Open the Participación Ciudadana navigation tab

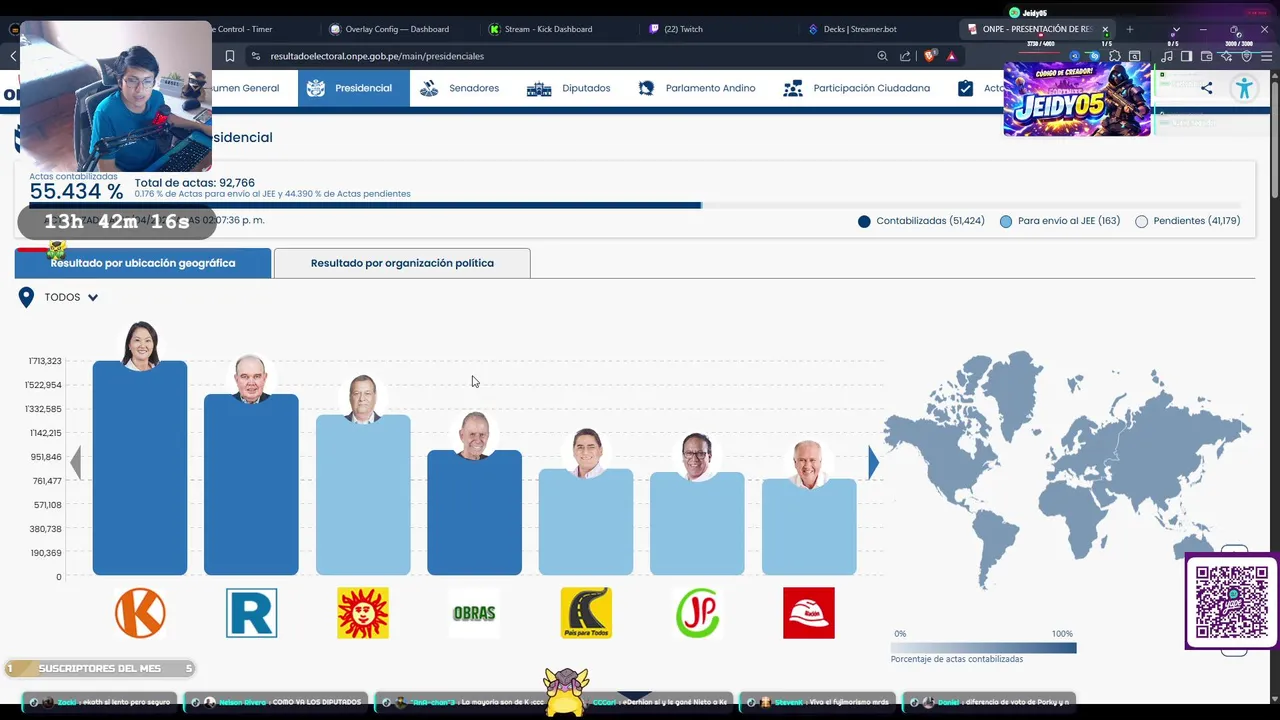click(857, 88)
